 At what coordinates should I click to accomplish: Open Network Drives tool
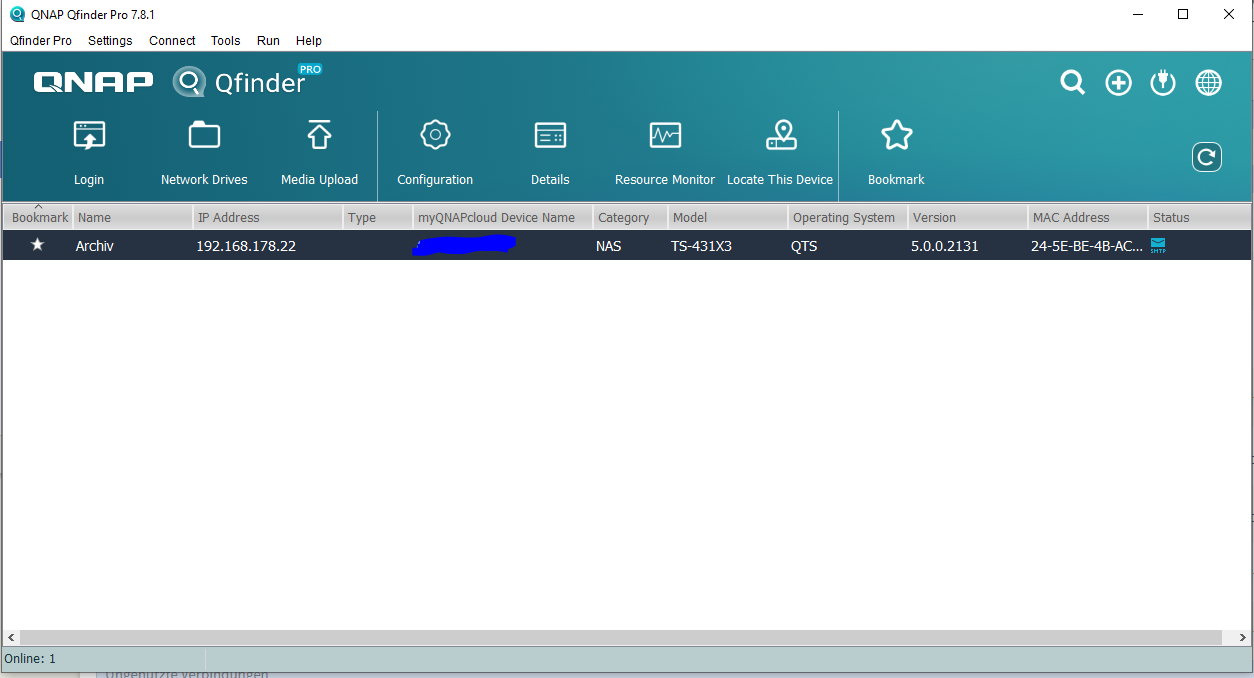(204, 152)
